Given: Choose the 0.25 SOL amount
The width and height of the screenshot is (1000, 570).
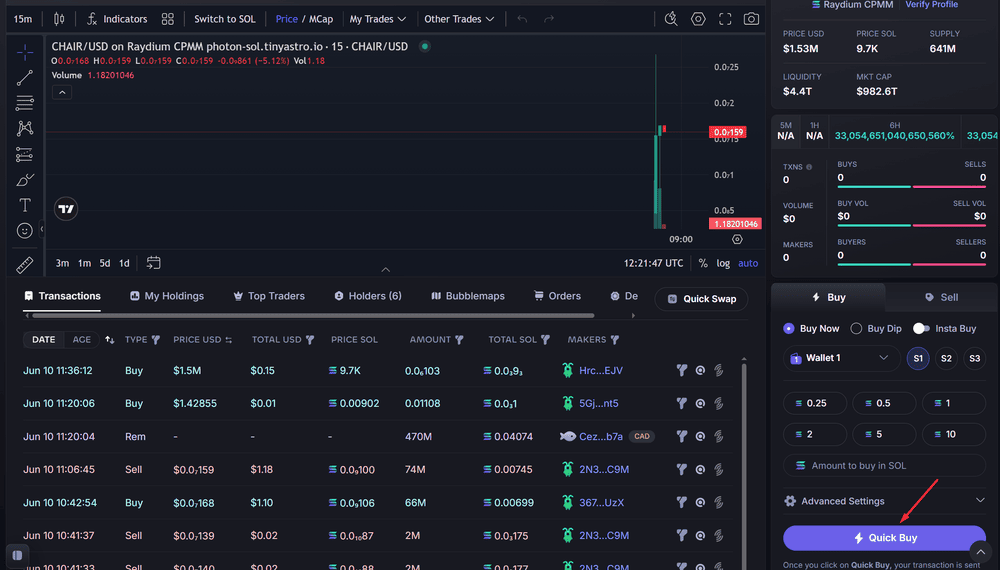Looking at the screenshot, I should pos(815,404).
